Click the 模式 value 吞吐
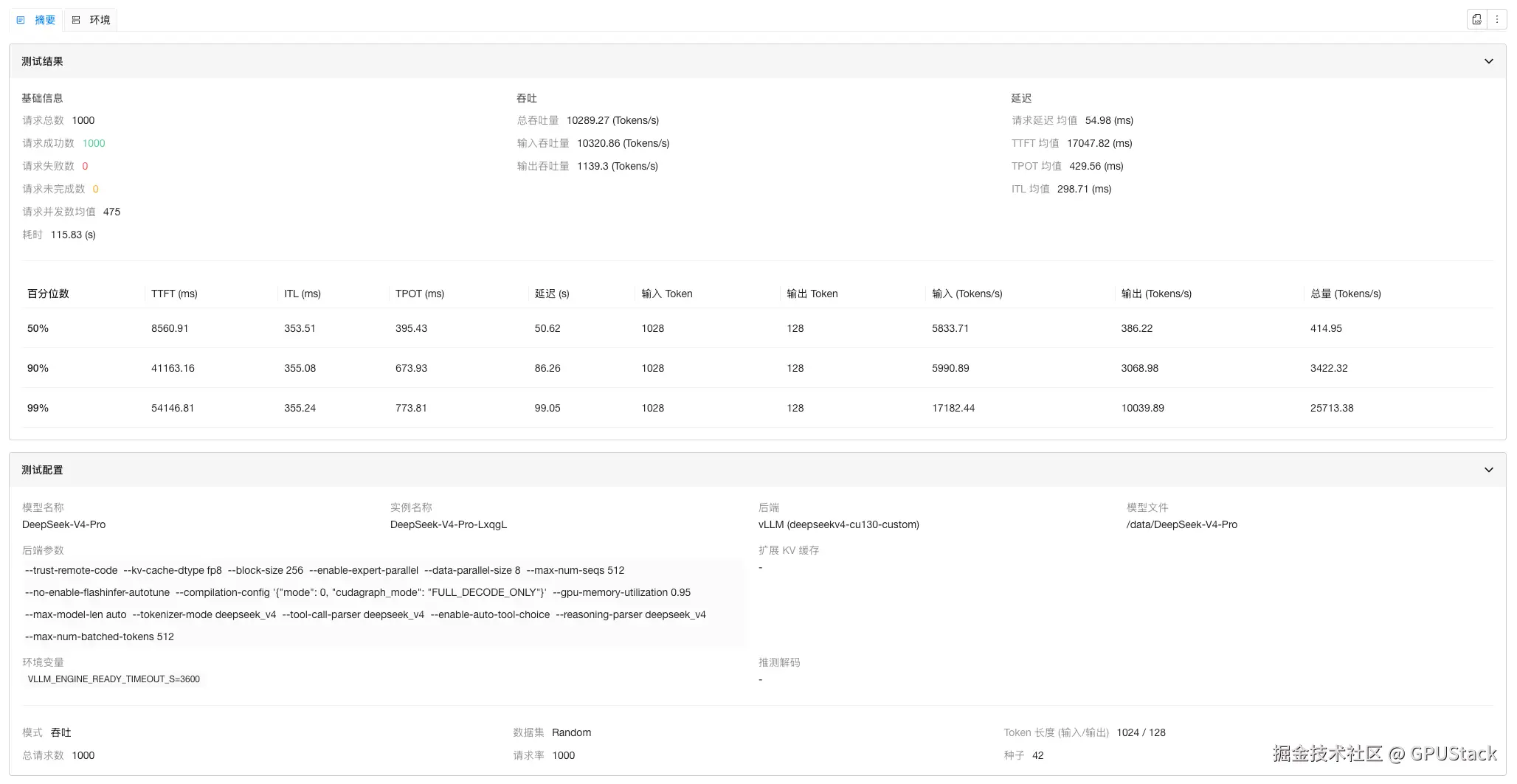 point(61,732)
